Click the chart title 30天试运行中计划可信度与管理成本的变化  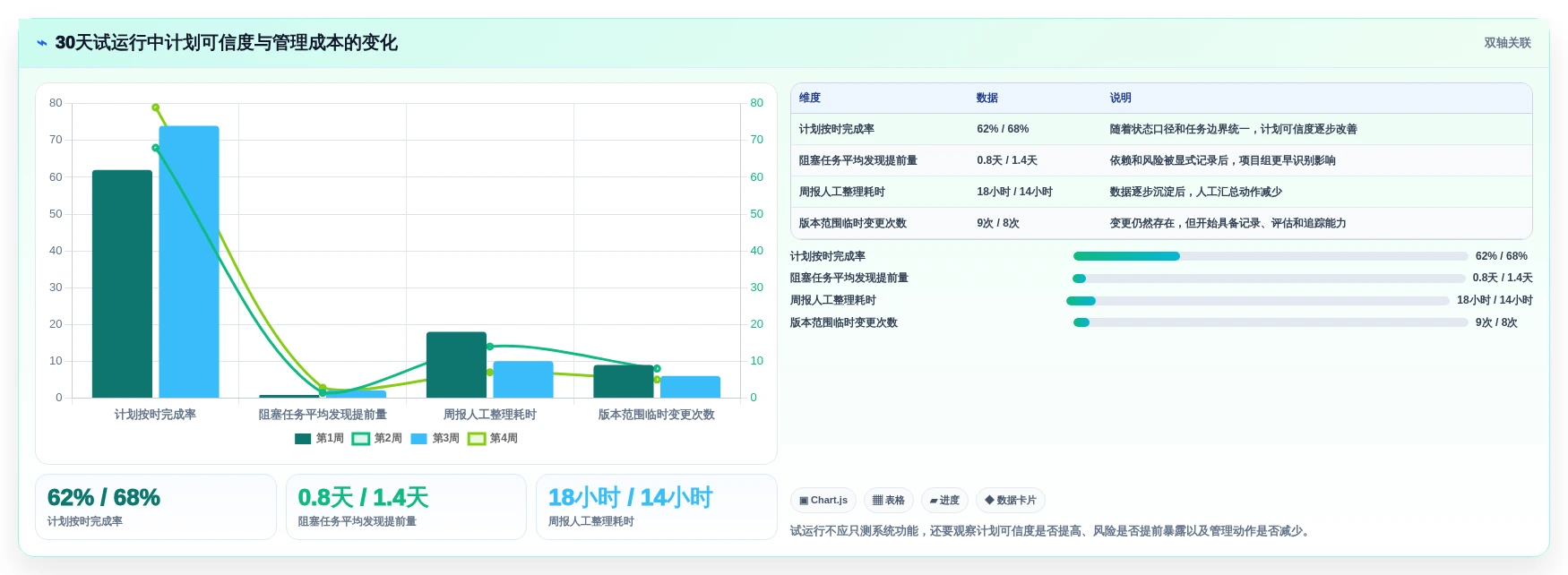coord(226,43)
